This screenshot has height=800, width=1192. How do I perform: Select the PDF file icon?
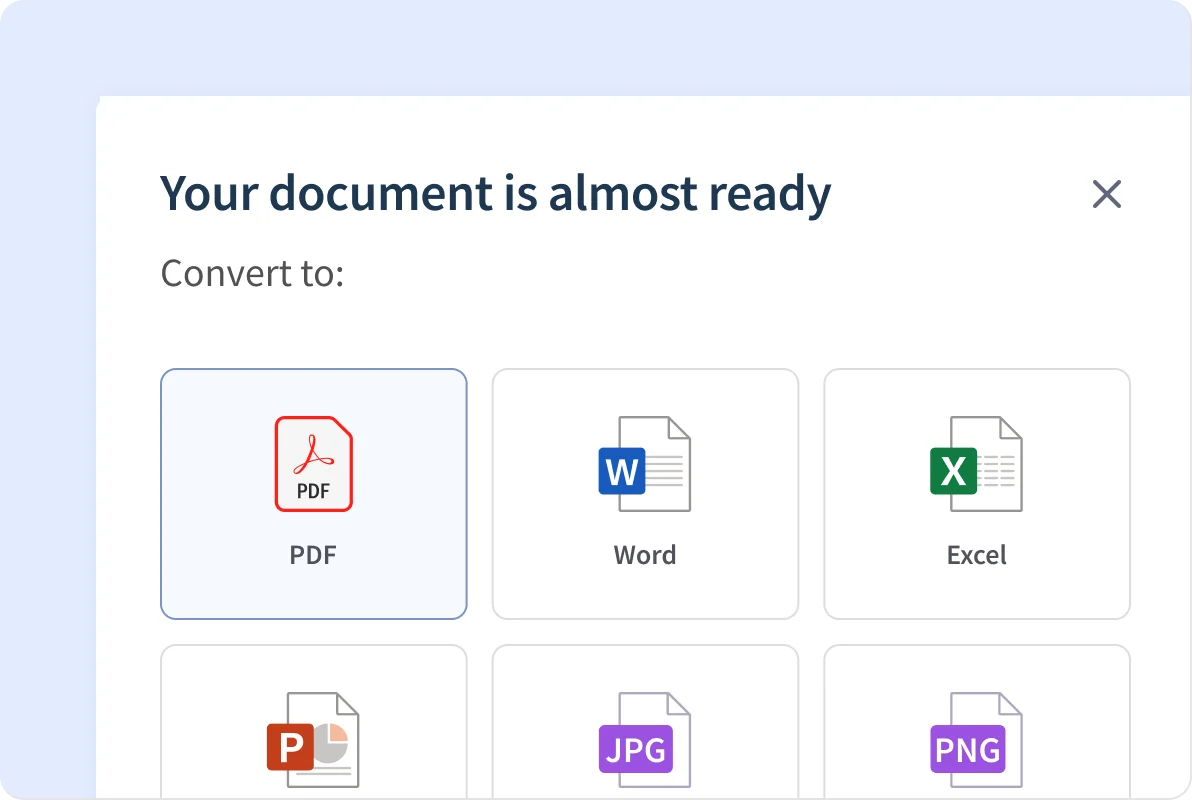tap(313, 462)
